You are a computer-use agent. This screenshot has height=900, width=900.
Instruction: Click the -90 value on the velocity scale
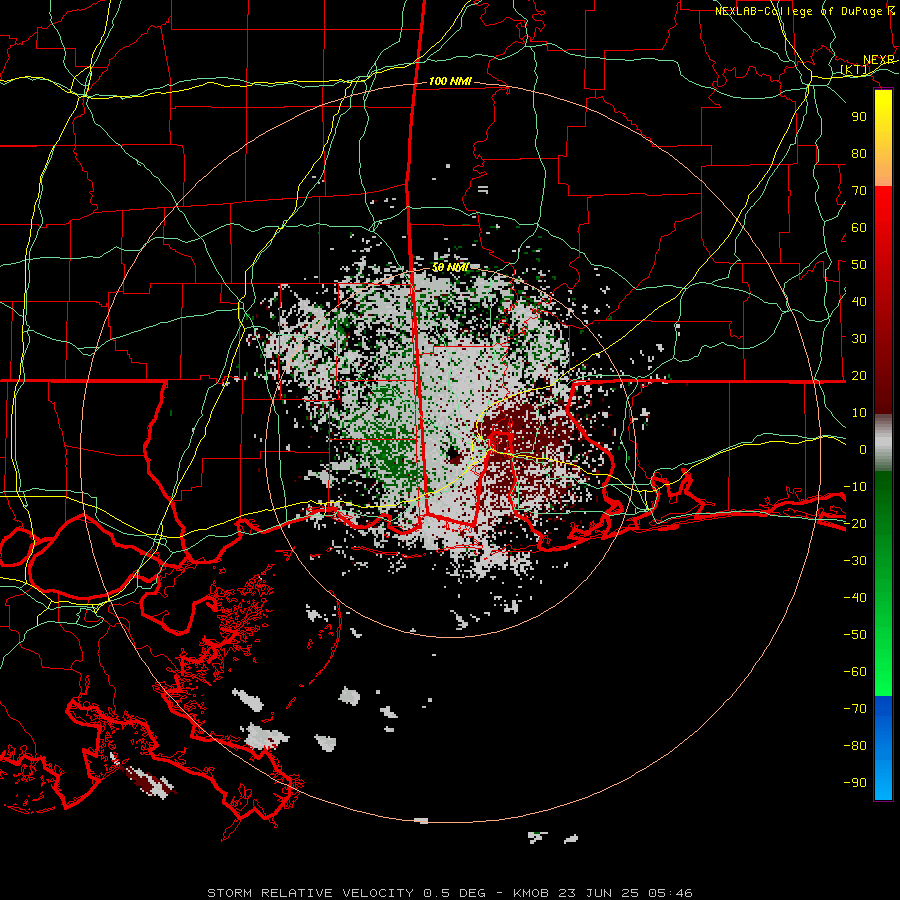coord(855,783)
